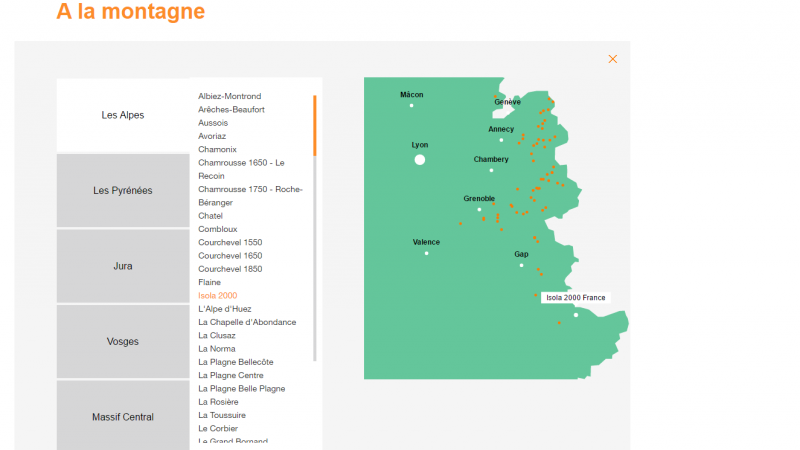Click the Lyon city marker on map

[x=420, y=160]
